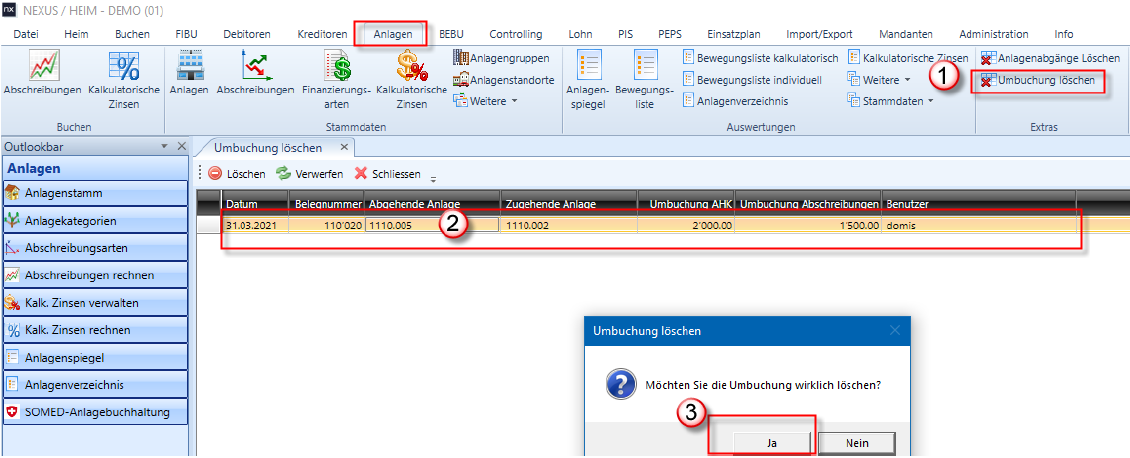This screenshot has width=1130, height=458.
Task: Open Anlagenstandorte
Action: point(503,80)
